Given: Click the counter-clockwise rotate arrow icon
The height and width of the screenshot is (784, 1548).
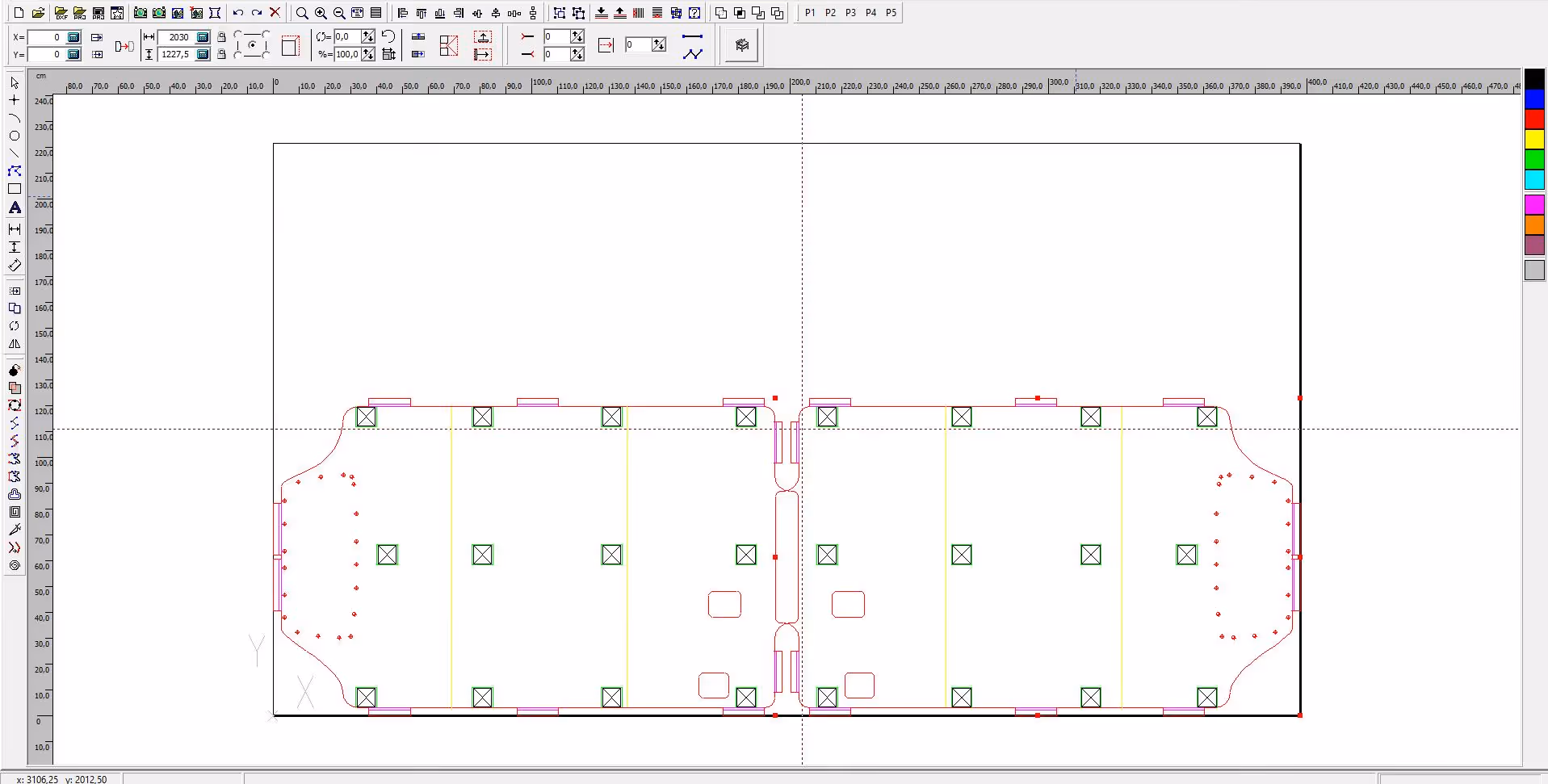Looking at the screenshot, I should [x=388, y=36].
